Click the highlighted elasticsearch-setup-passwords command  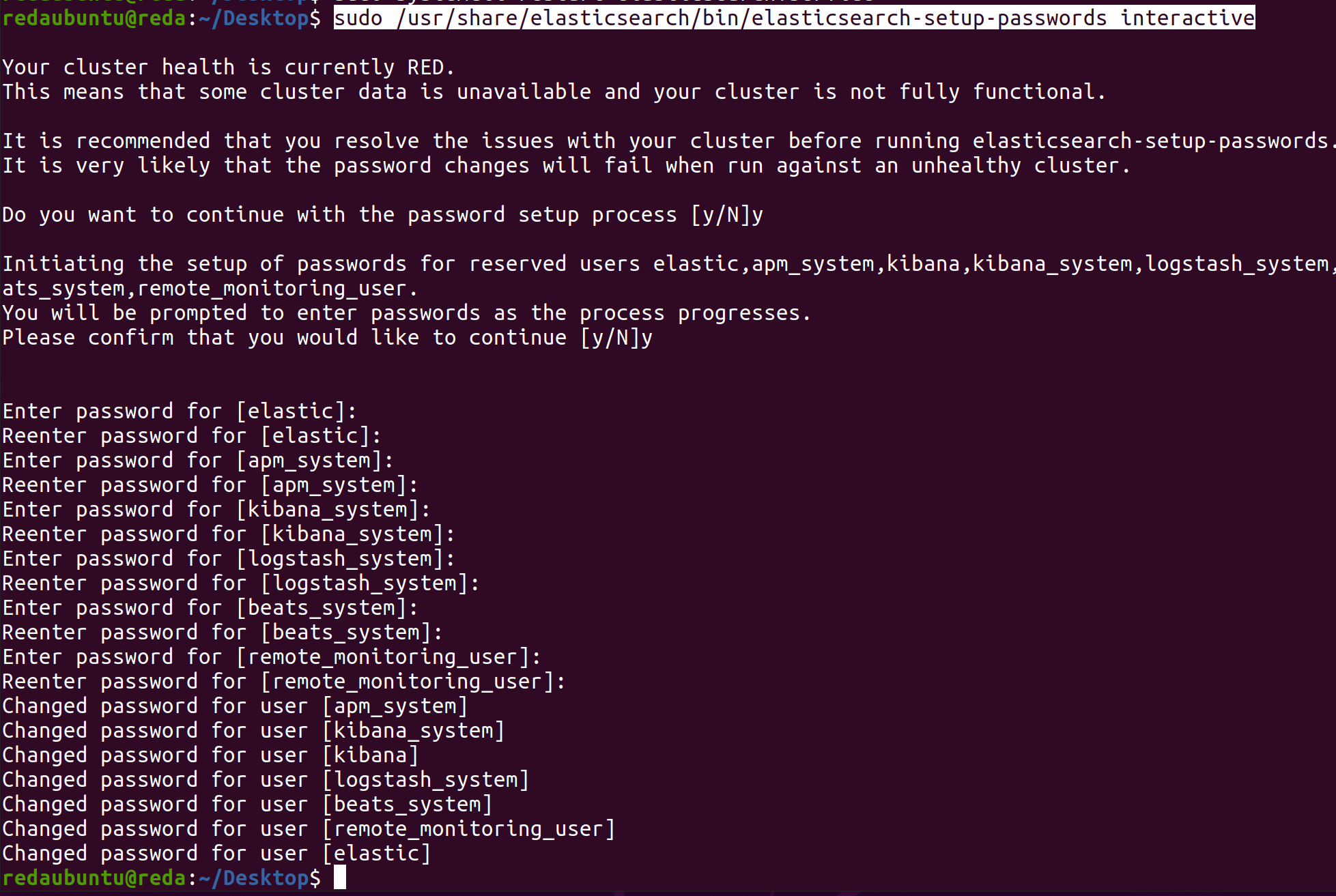point(794,18)
